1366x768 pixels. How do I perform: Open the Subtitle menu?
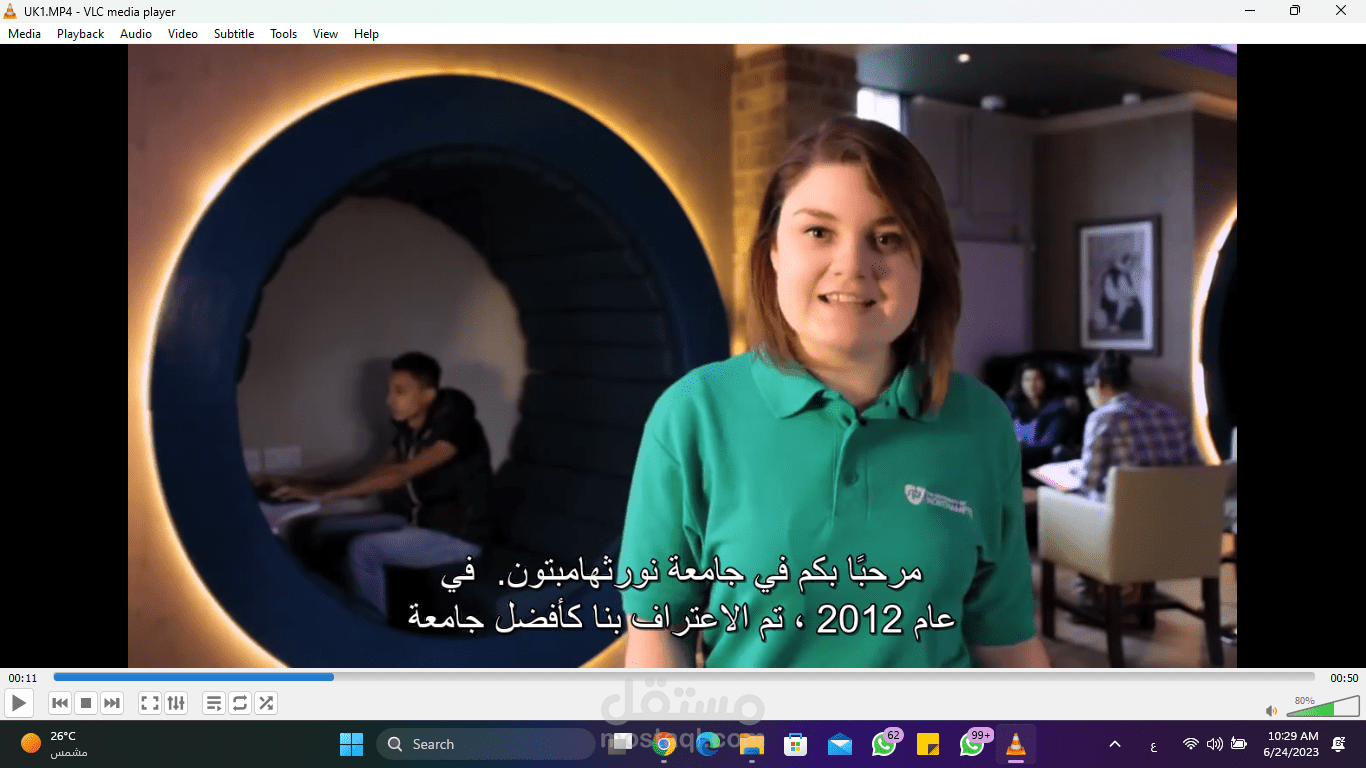click(234, 34)
